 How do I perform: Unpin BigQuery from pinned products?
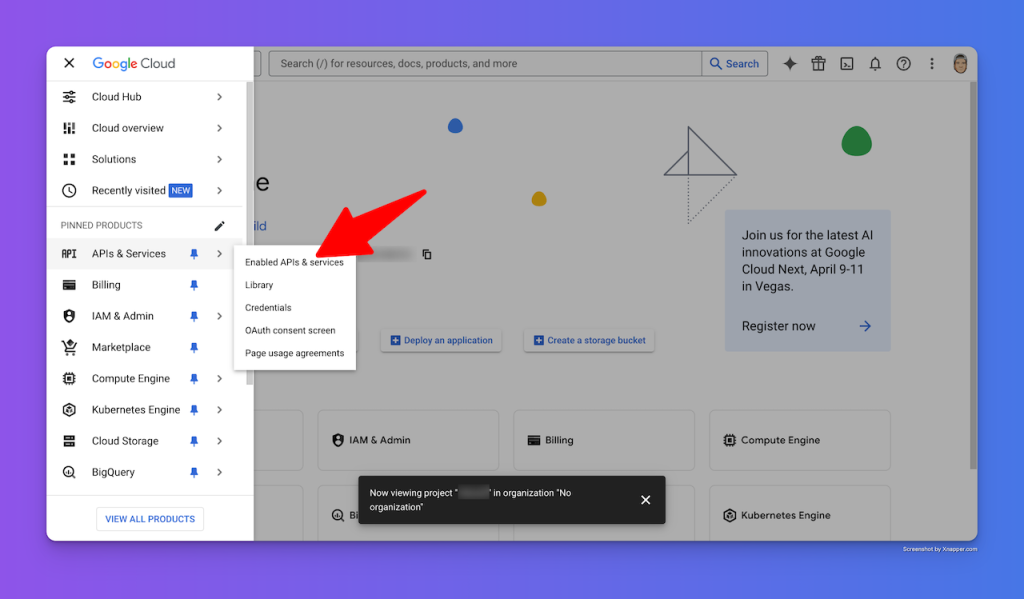[194, 472]
